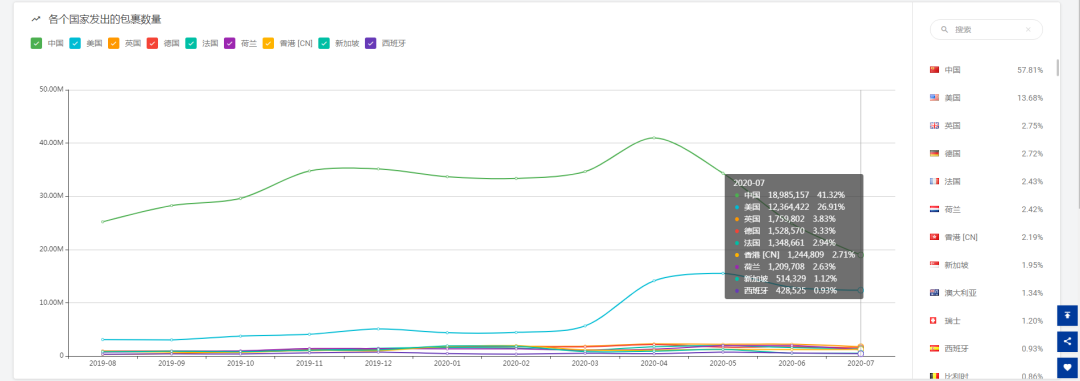The width and height of the screenshot is (1080, 381).
Task: Click the 57.81% share value
Action: click(x=1030, y=70)
